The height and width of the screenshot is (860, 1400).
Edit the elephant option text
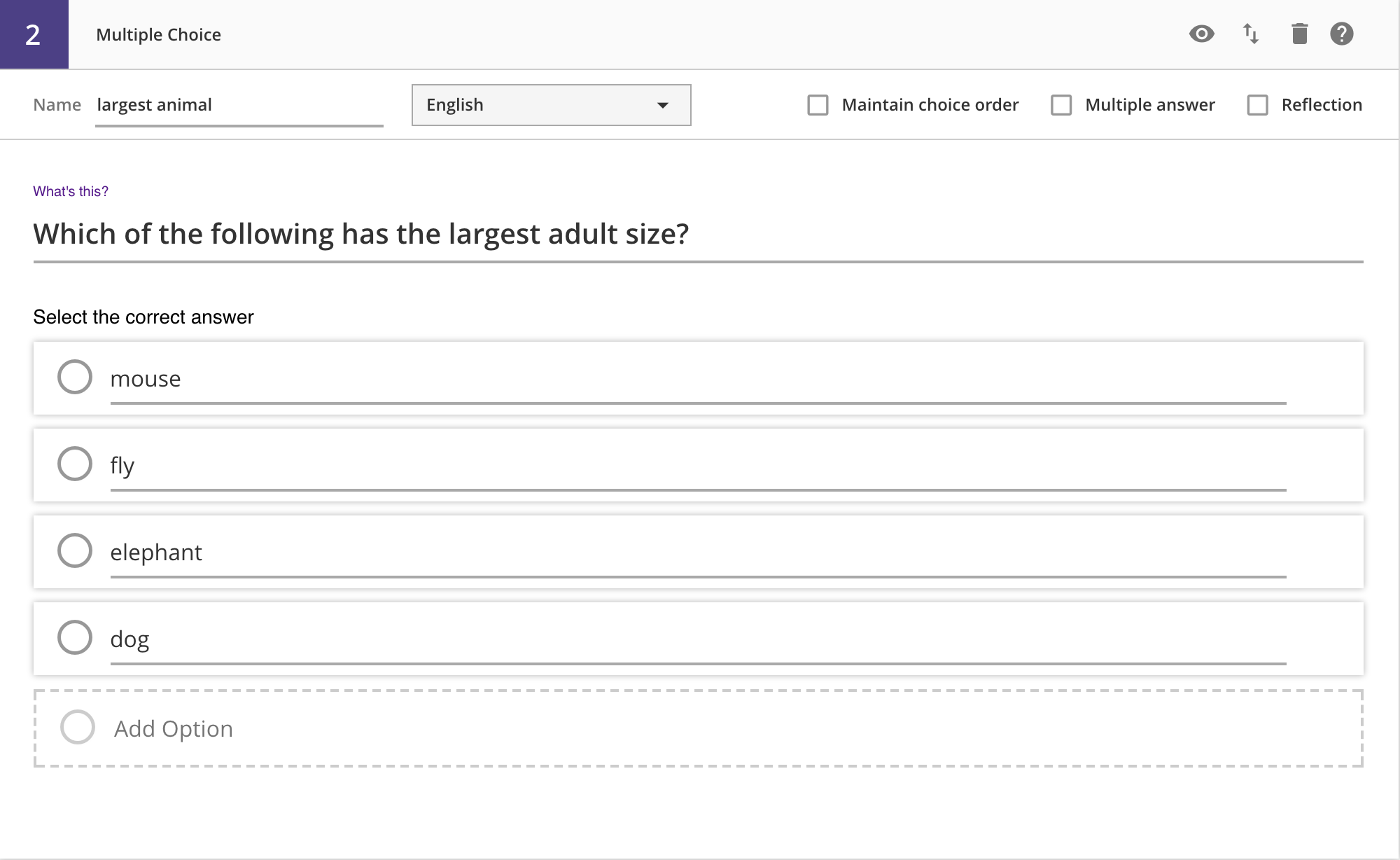[x=697, y=553]
